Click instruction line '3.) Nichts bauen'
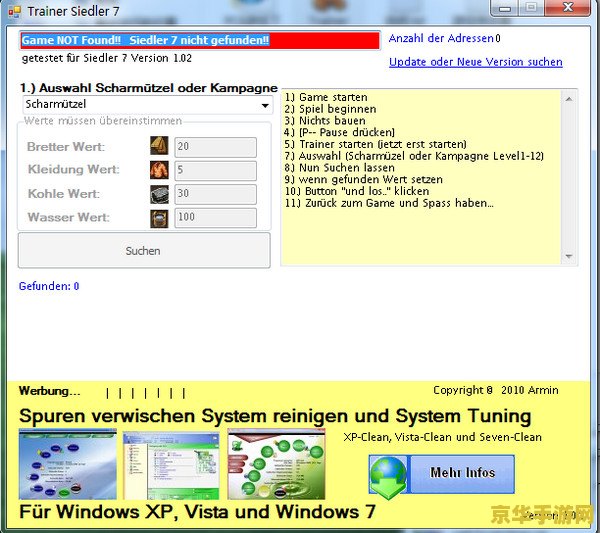 point(325,121)
